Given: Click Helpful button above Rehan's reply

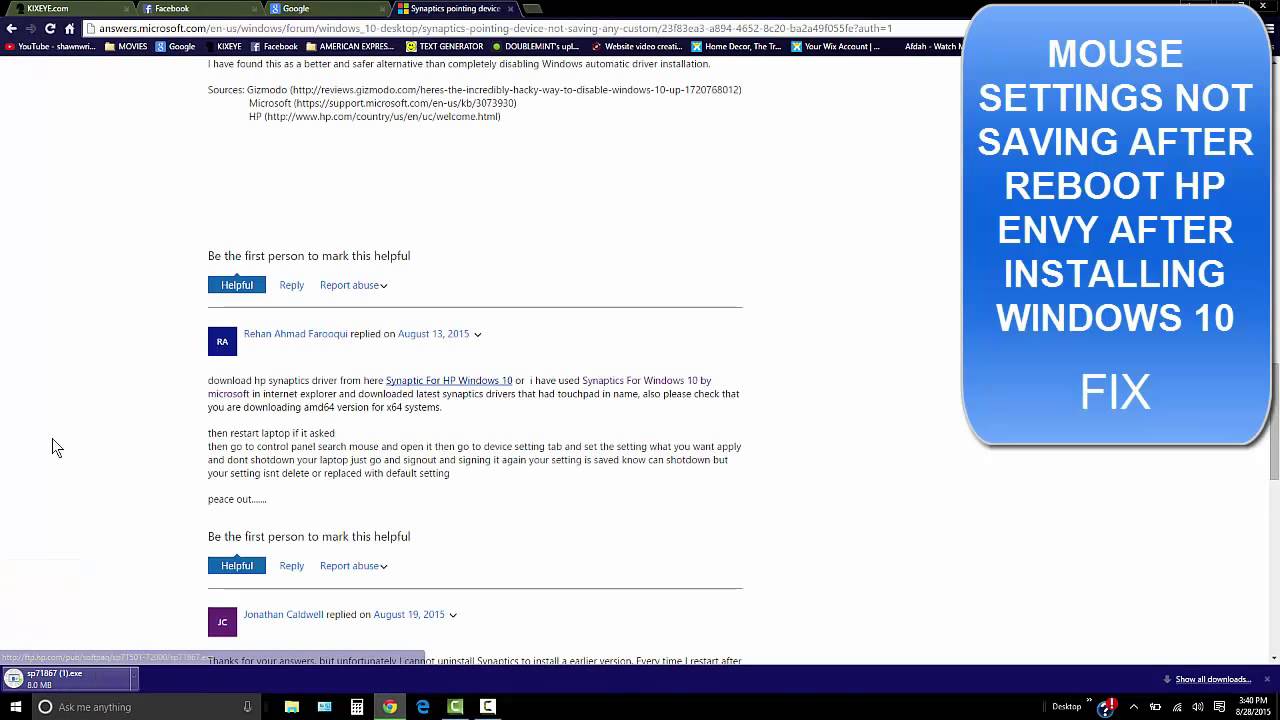Looking at the screenshot, I should (237, 285).
